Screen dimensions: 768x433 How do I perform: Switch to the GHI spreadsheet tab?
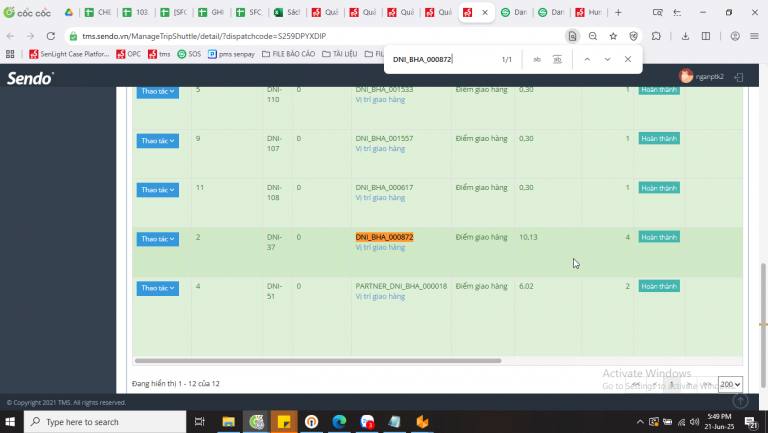[212, 12]
